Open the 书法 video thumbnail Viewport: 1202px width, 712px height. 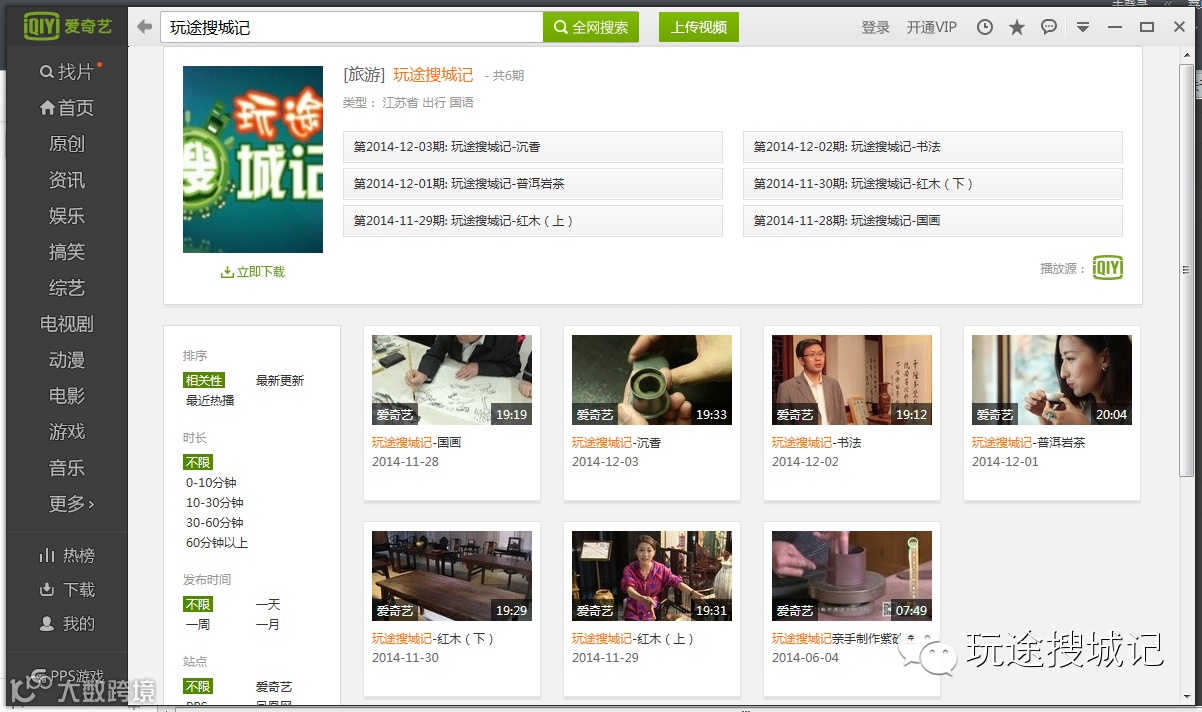[852, 380]
